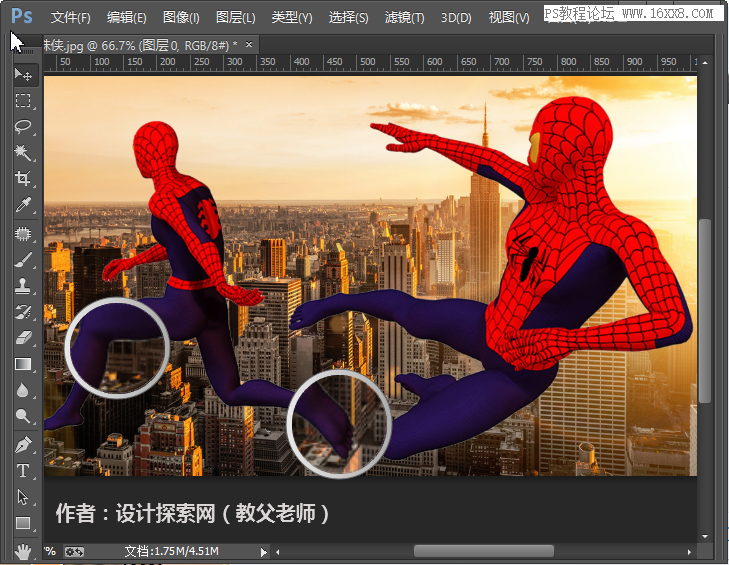729x565 pixels.
Task: Select the Path Selection tool
Action: point(23,497)
